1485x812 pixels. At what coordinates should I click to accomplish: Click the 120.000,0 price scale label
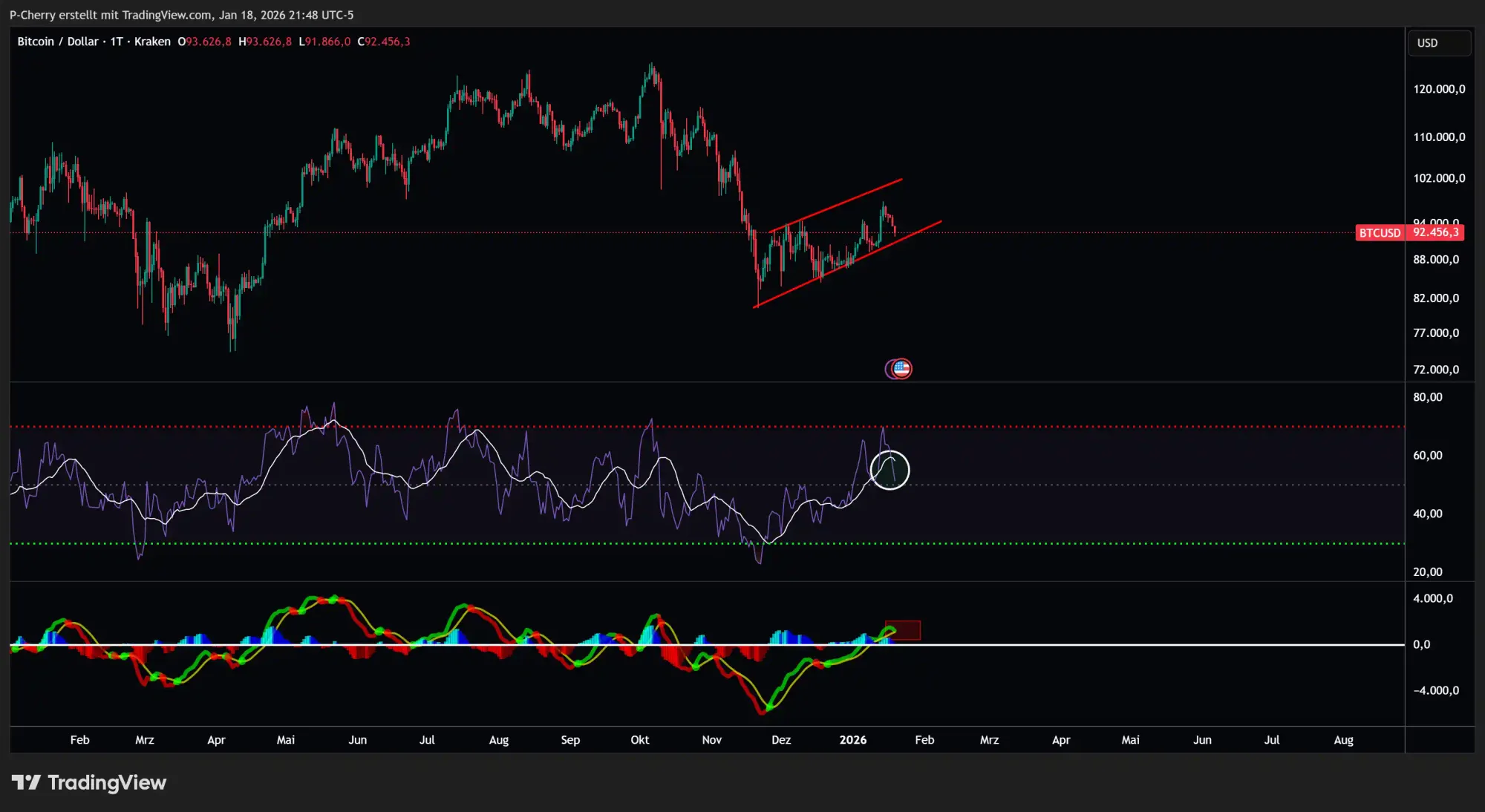(x=1440, y=88)
